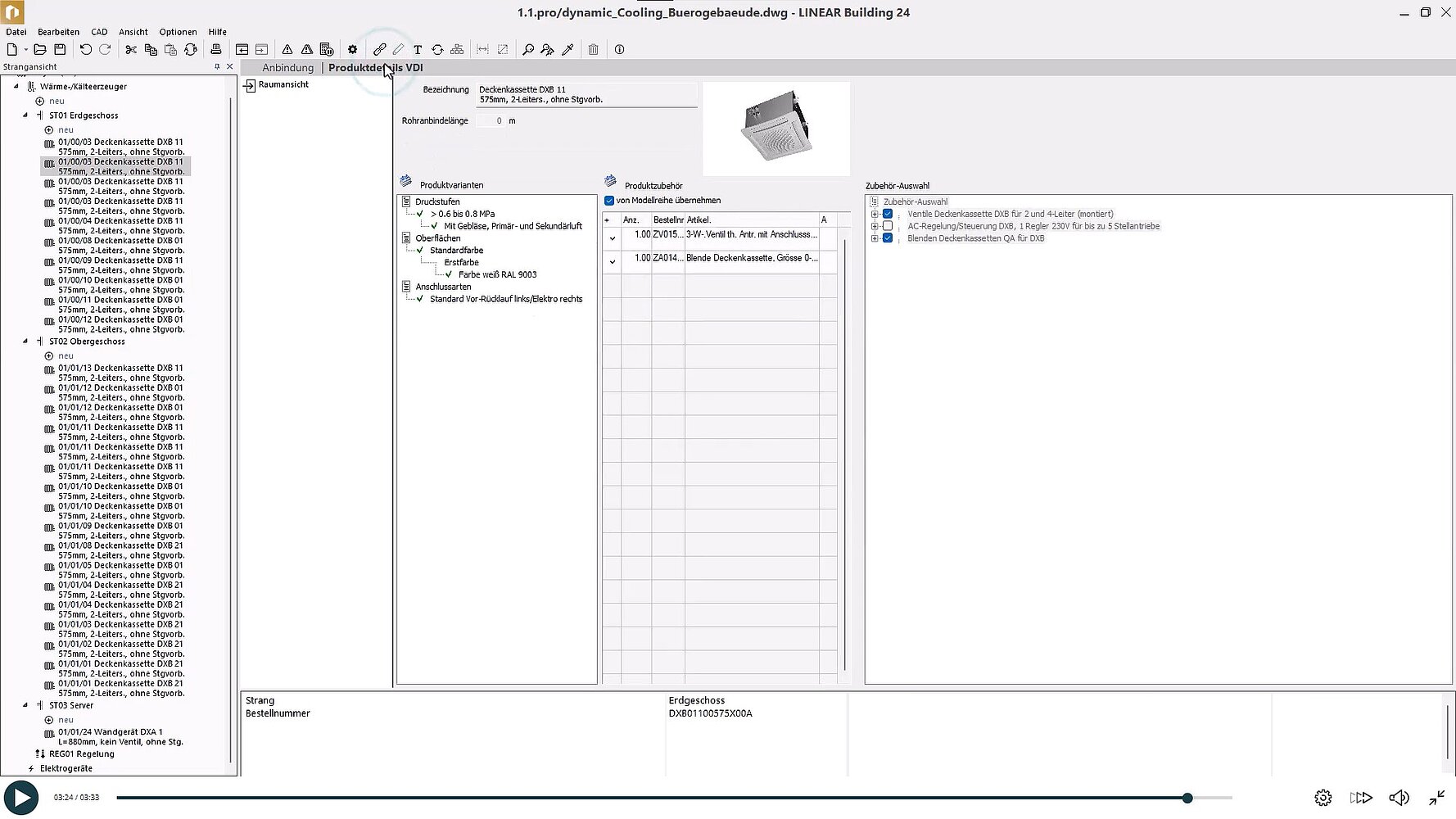Click the video progress slider handle

tap(1187, 798)
